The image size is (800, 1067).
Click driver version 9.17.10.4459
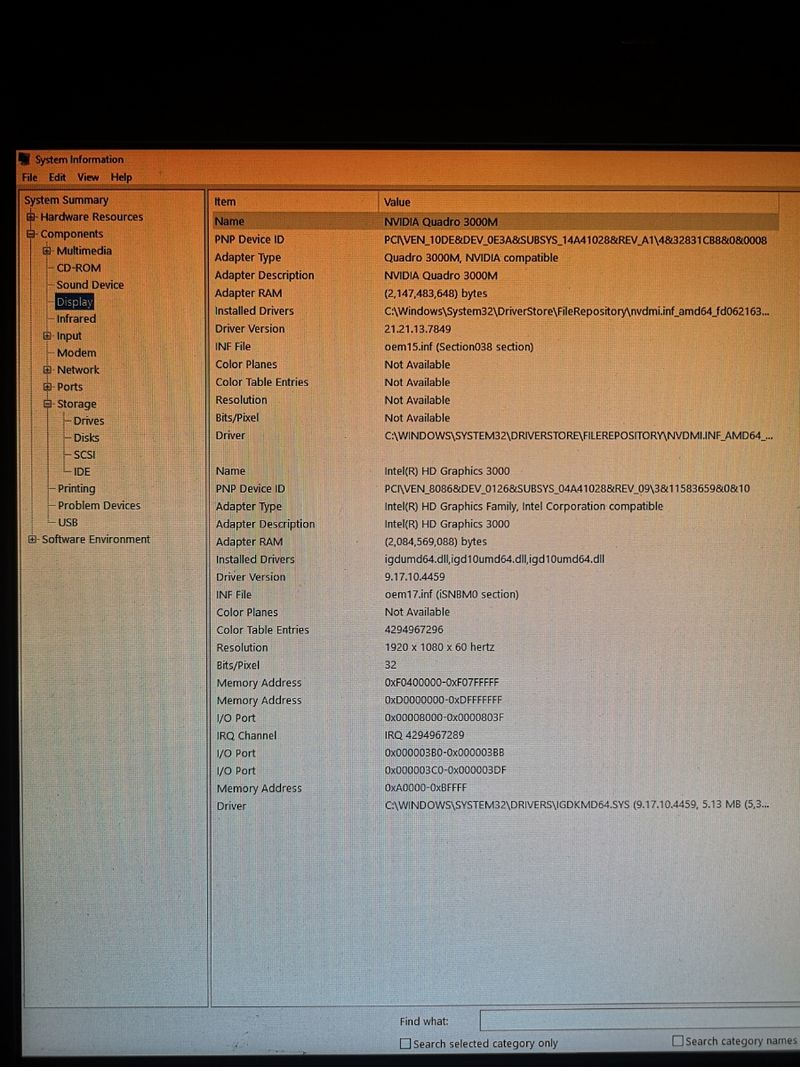415,577
